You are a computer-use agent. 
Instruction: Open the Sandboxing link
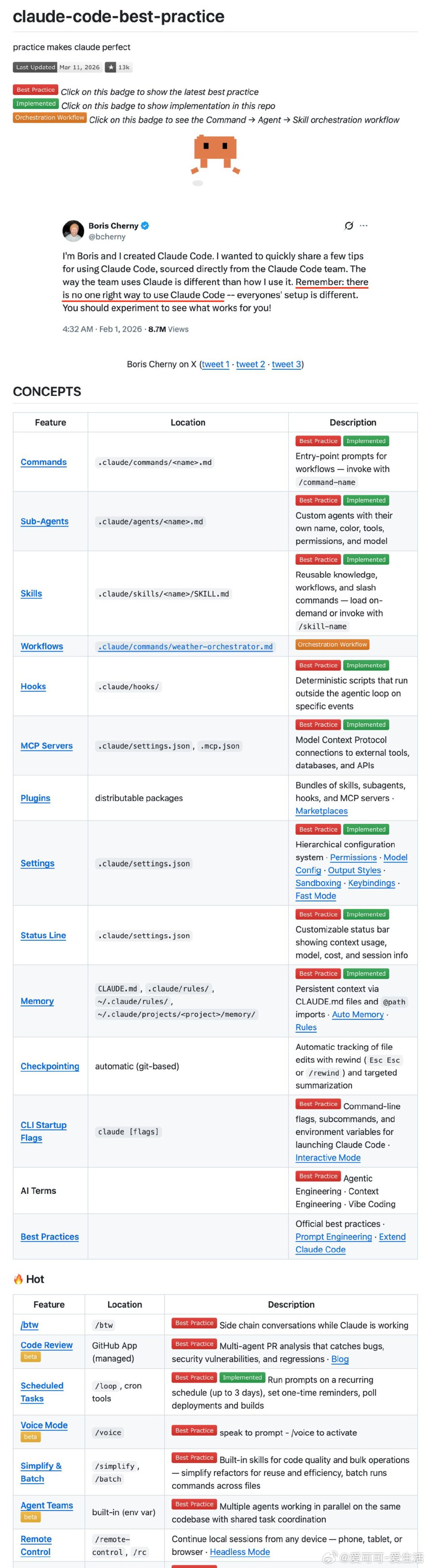click(318, 883)
